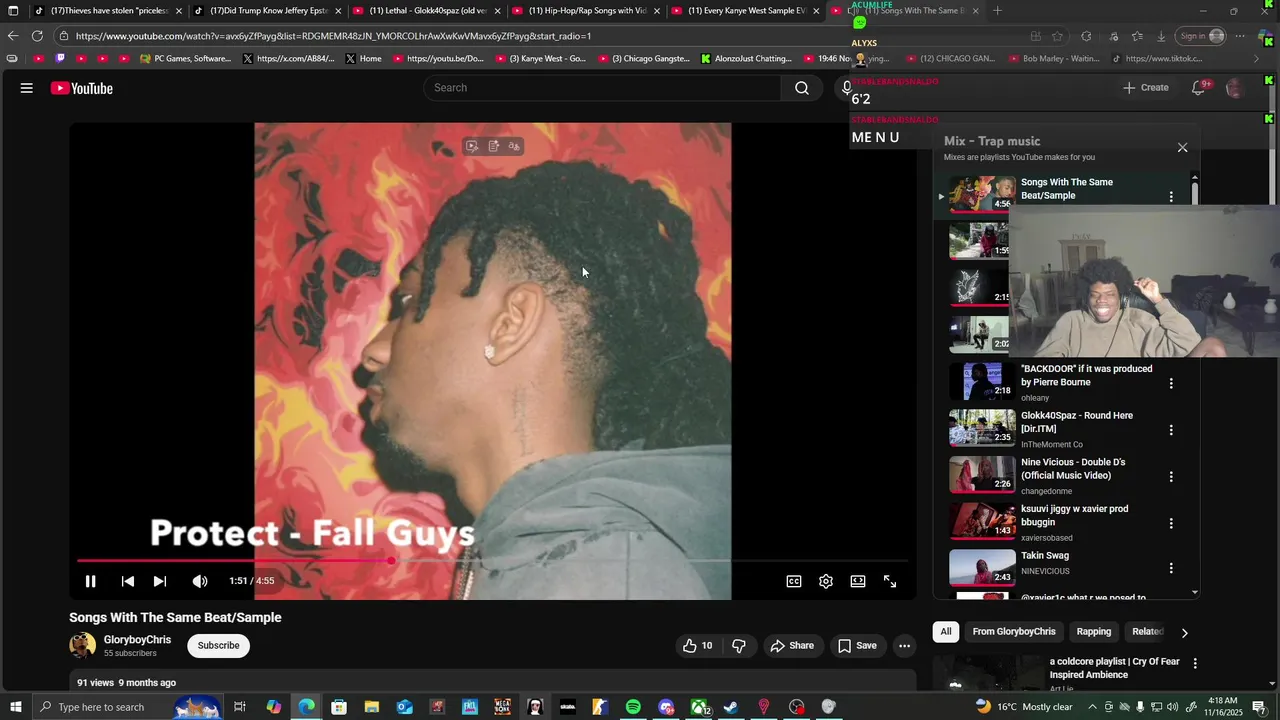This screenshot has width=1280, height=720.
Task: Click into the YouTube search field
Action: 603,88
